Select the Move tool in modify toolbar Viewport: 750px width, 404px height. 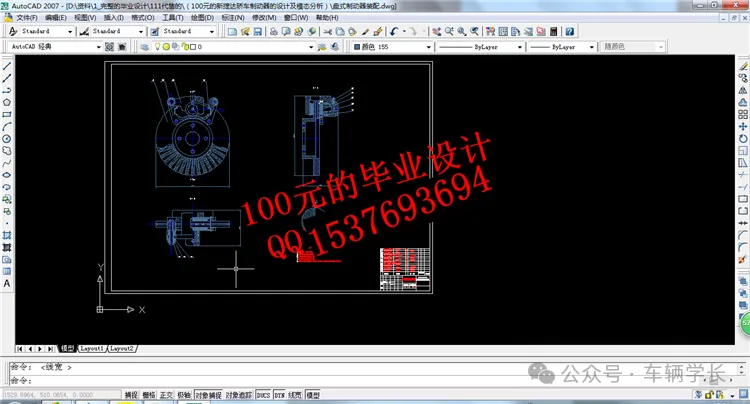click(743, 126)
